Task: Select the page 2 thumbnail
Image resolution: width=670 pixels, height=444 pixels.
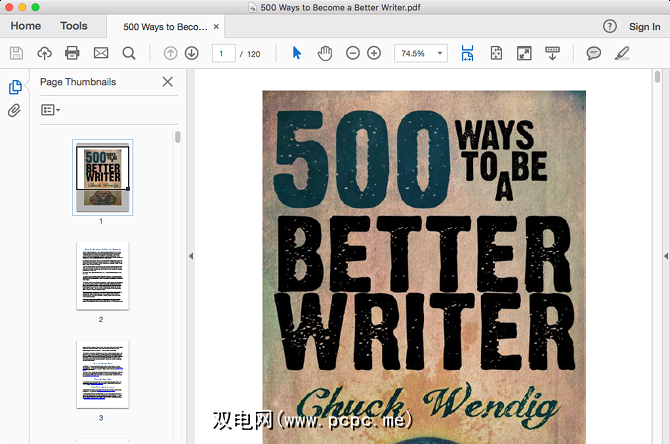Action: [102, 275]
